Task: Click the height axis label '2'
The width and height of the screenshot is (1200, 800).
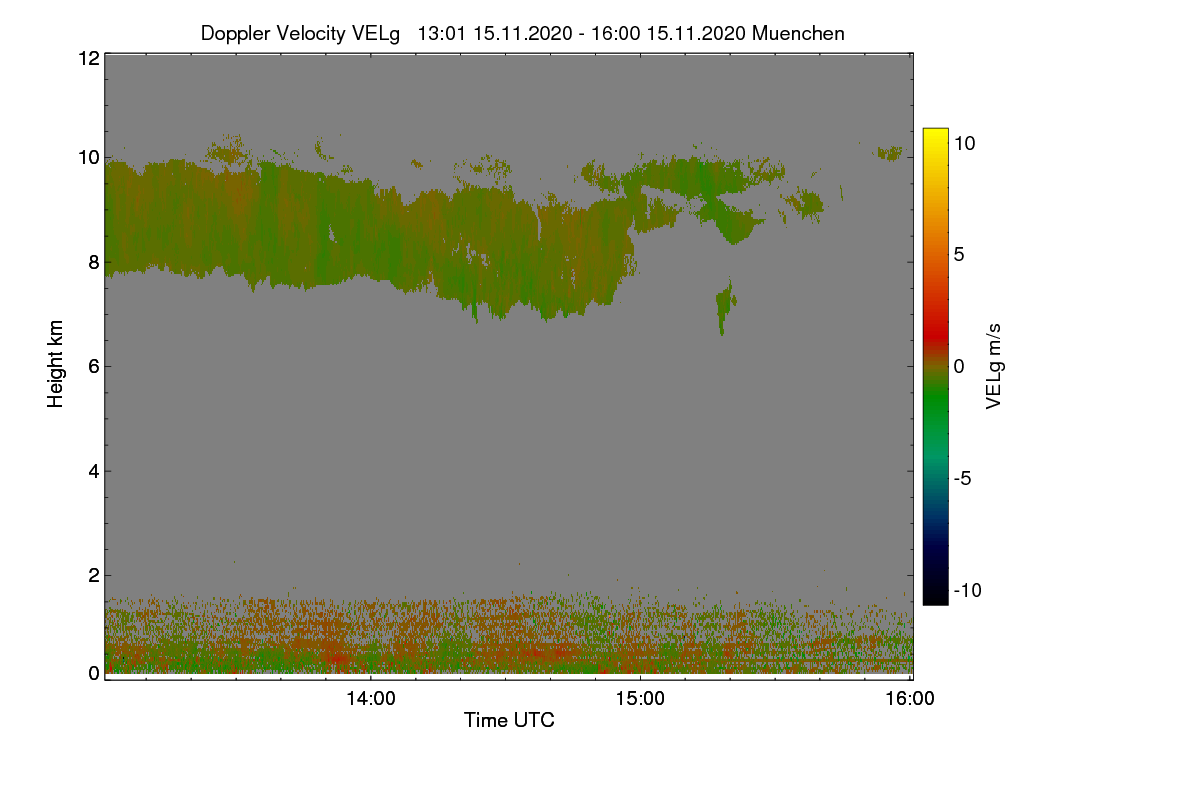Action: click(94, 574)
